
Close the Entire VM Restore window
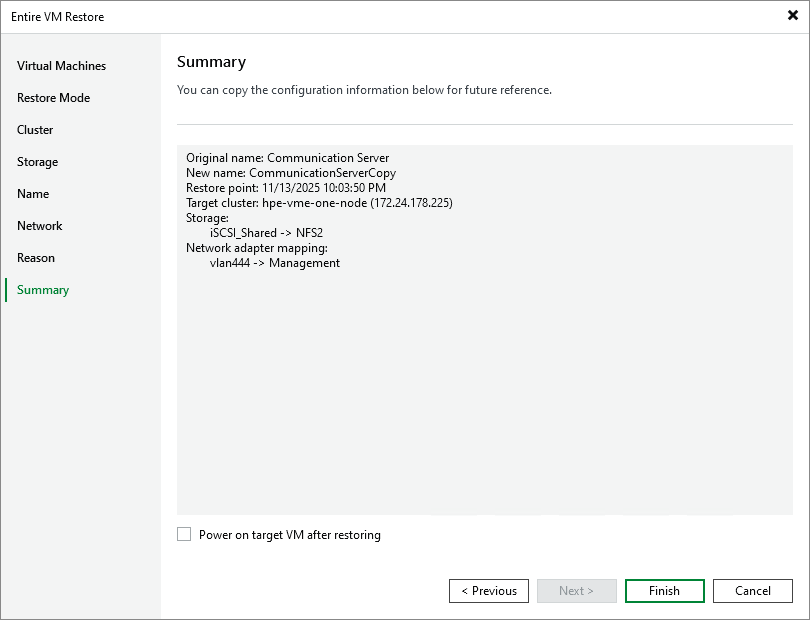point(791,15)
